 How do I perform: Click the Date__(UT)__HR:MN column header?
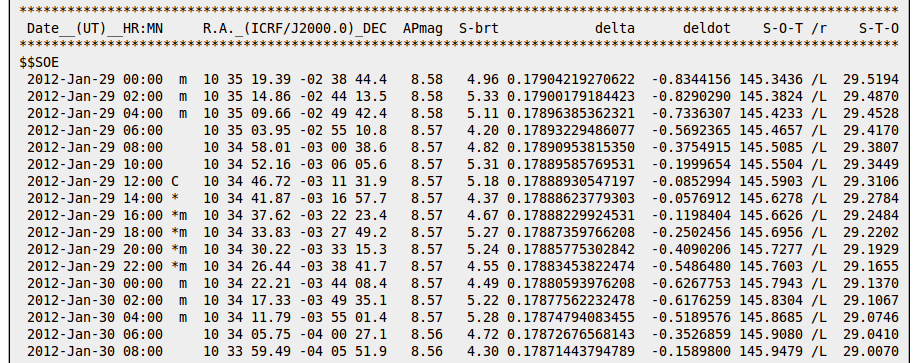point(95,29)
